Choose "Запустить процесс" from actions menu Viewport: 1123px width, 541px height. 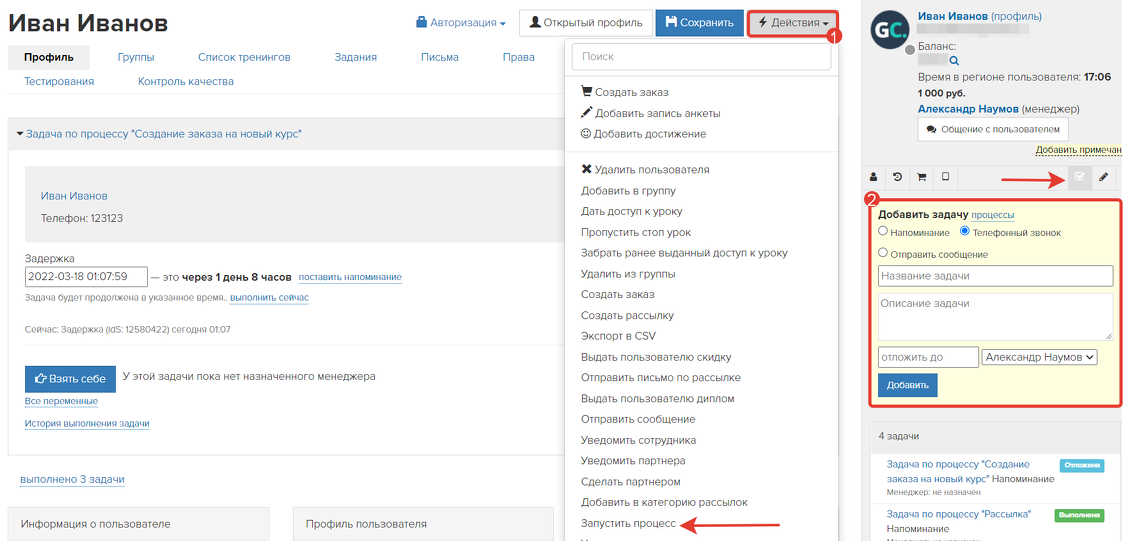coord(628,523)
